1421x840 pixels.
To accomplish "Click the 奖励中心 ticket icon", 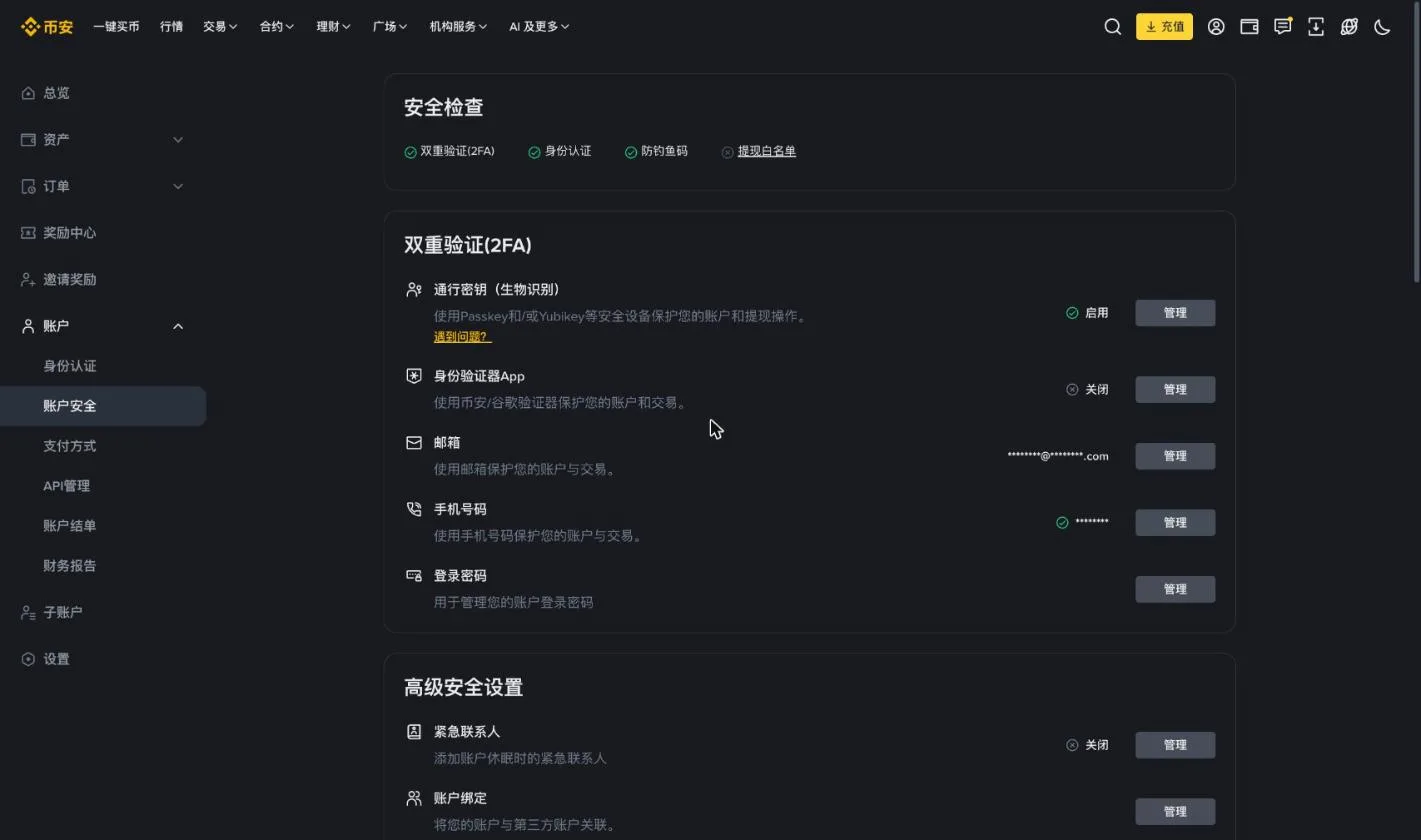I will click(28, 233).
